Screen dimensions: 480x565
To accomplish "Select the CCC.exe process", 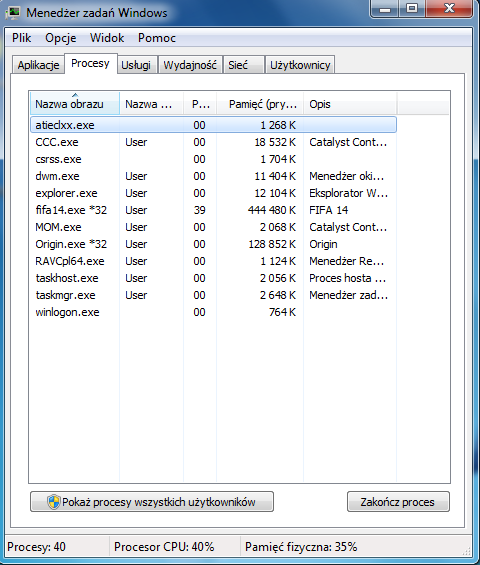I will click(213, 142).
